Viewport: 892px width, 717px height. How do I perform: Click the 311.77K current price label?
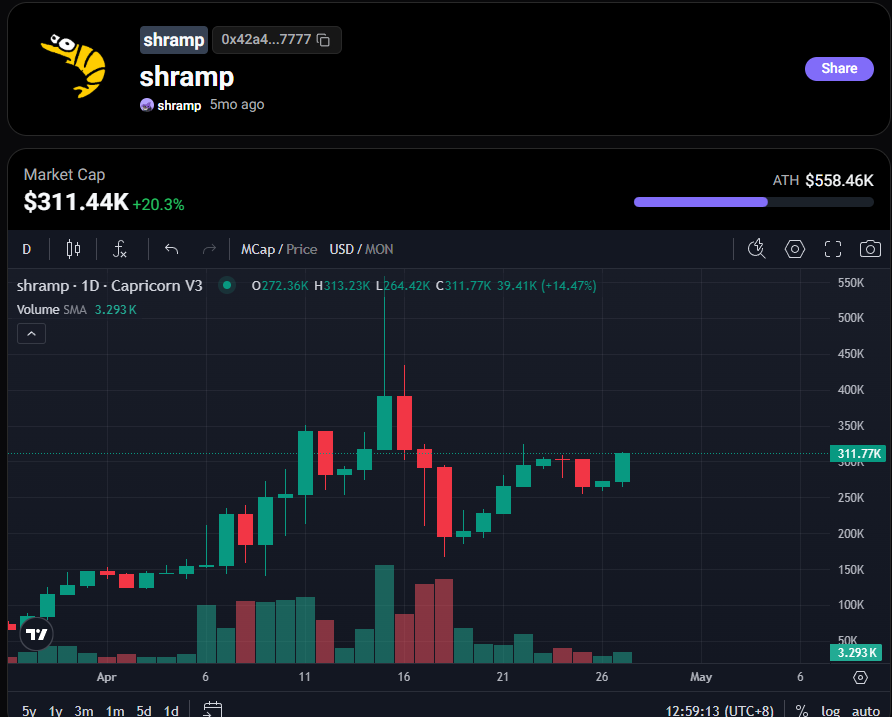pyautogui.click(x=858, y=454)
